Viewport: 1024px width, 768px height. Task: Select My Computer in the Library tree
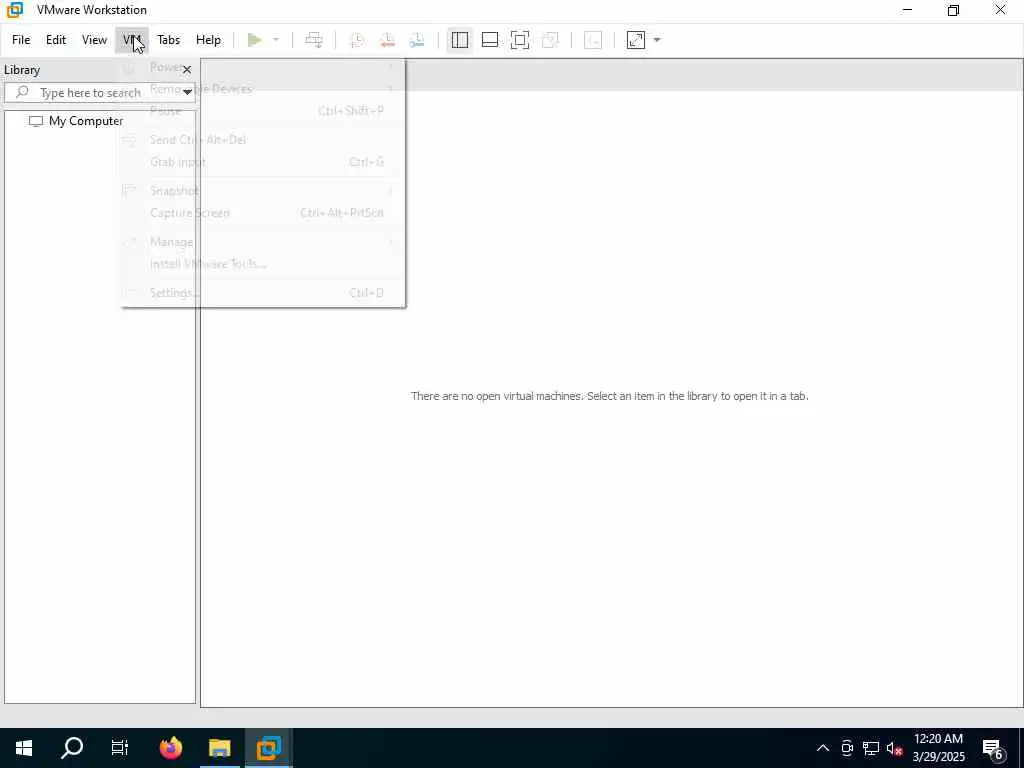[x=86, y=121]
